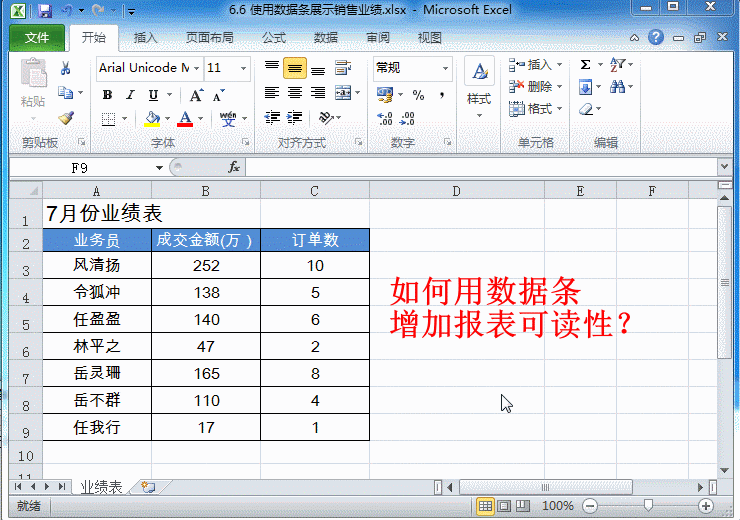740x520 pixels.
Task: Click Merge and Center icon
Action: coord(343,93)
